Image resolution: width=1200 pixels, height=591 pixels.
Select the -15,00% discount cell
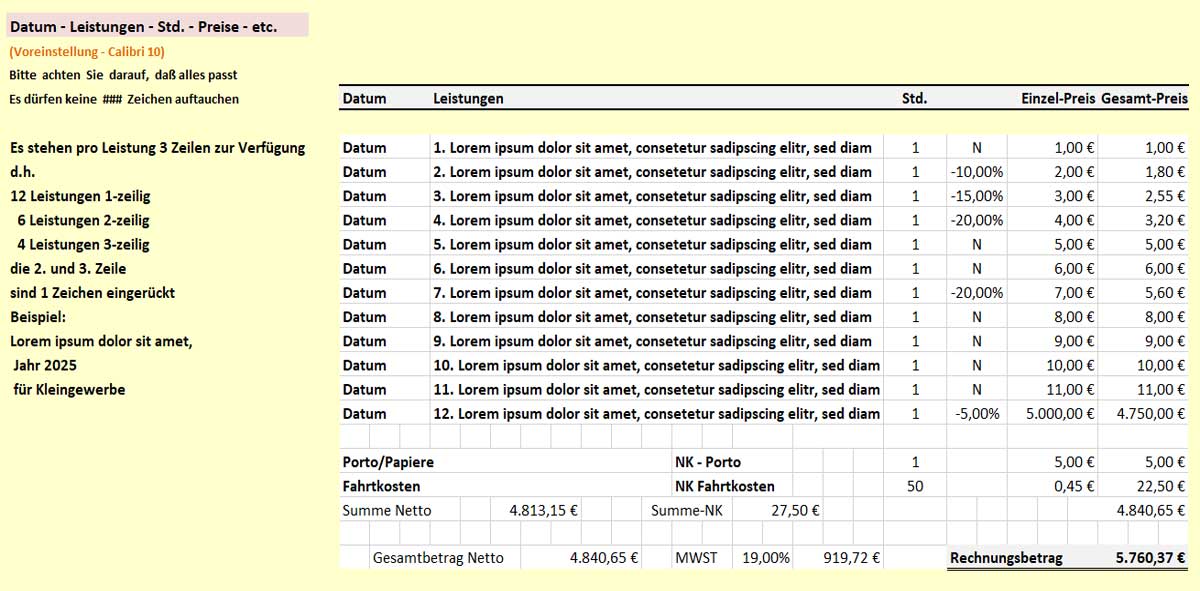point(976,196)
